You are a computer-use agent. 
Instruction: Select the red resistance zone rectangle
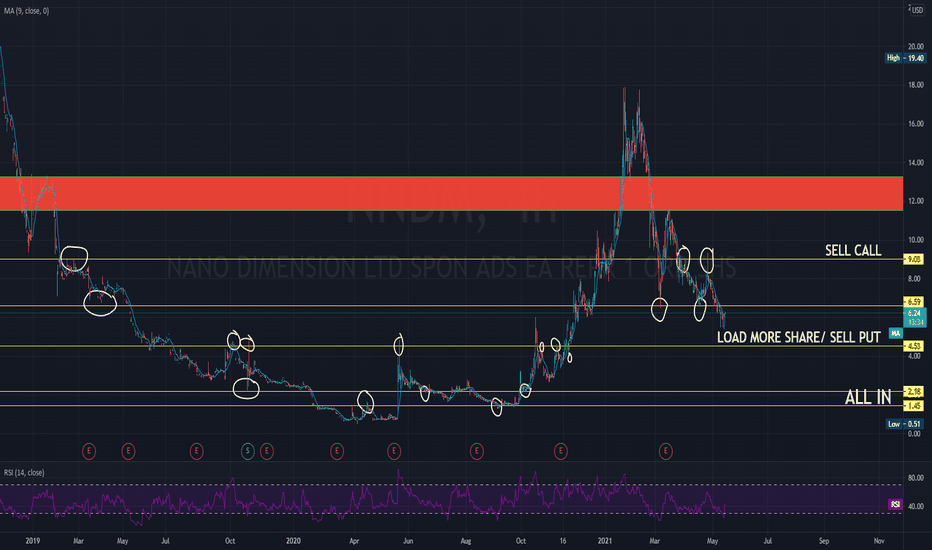click(x=451, y=193)
